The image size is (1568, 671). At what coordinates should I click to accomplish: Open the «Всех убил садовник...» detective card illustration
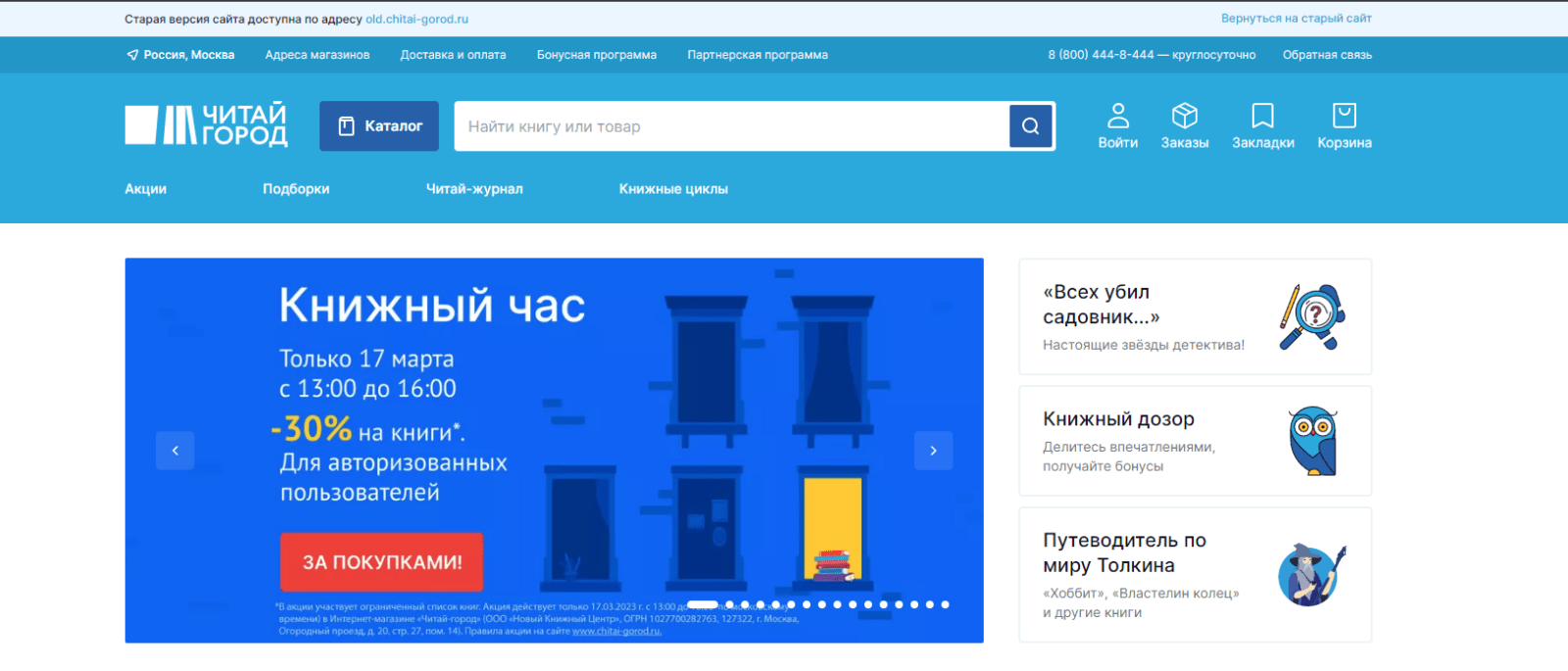click(x=1312, y=316)
